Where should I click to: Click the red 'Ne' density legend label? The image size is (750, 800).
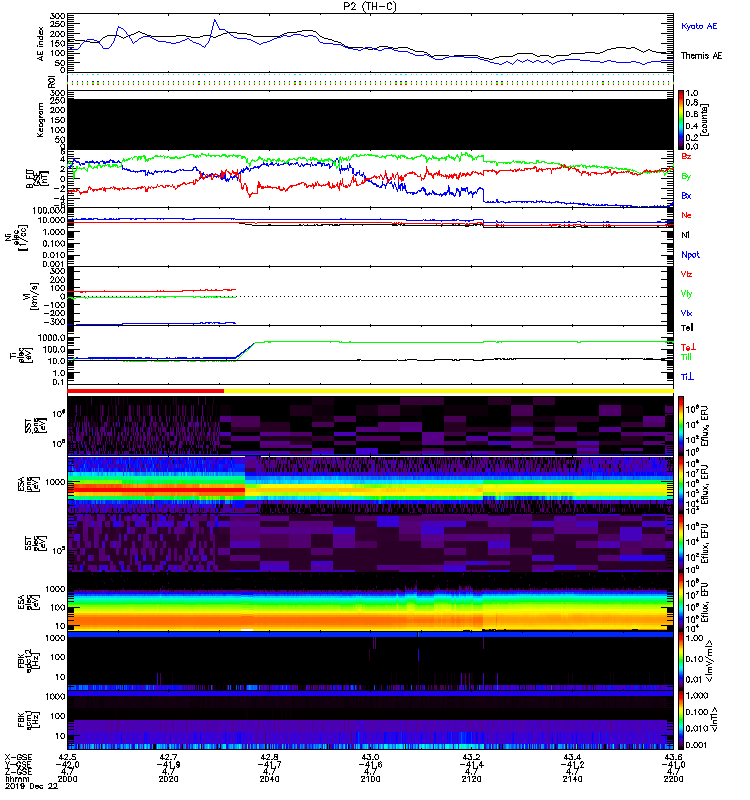click(686, 215)
